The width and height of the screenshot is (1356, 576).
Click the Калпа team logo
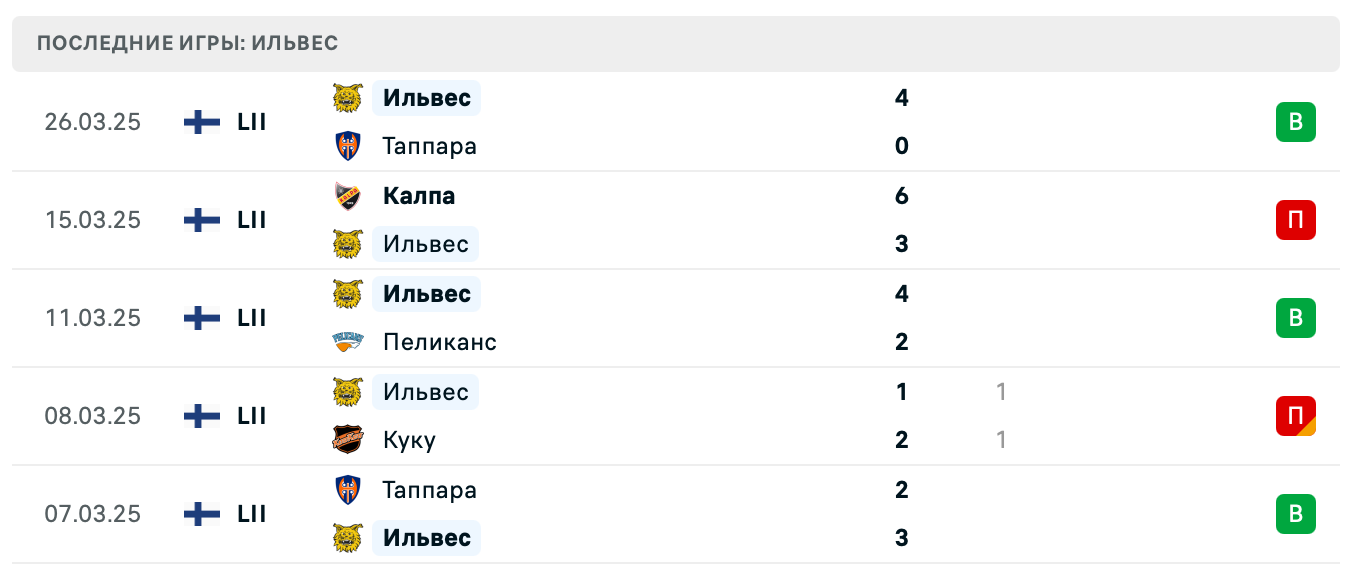(x=347, y=196)
